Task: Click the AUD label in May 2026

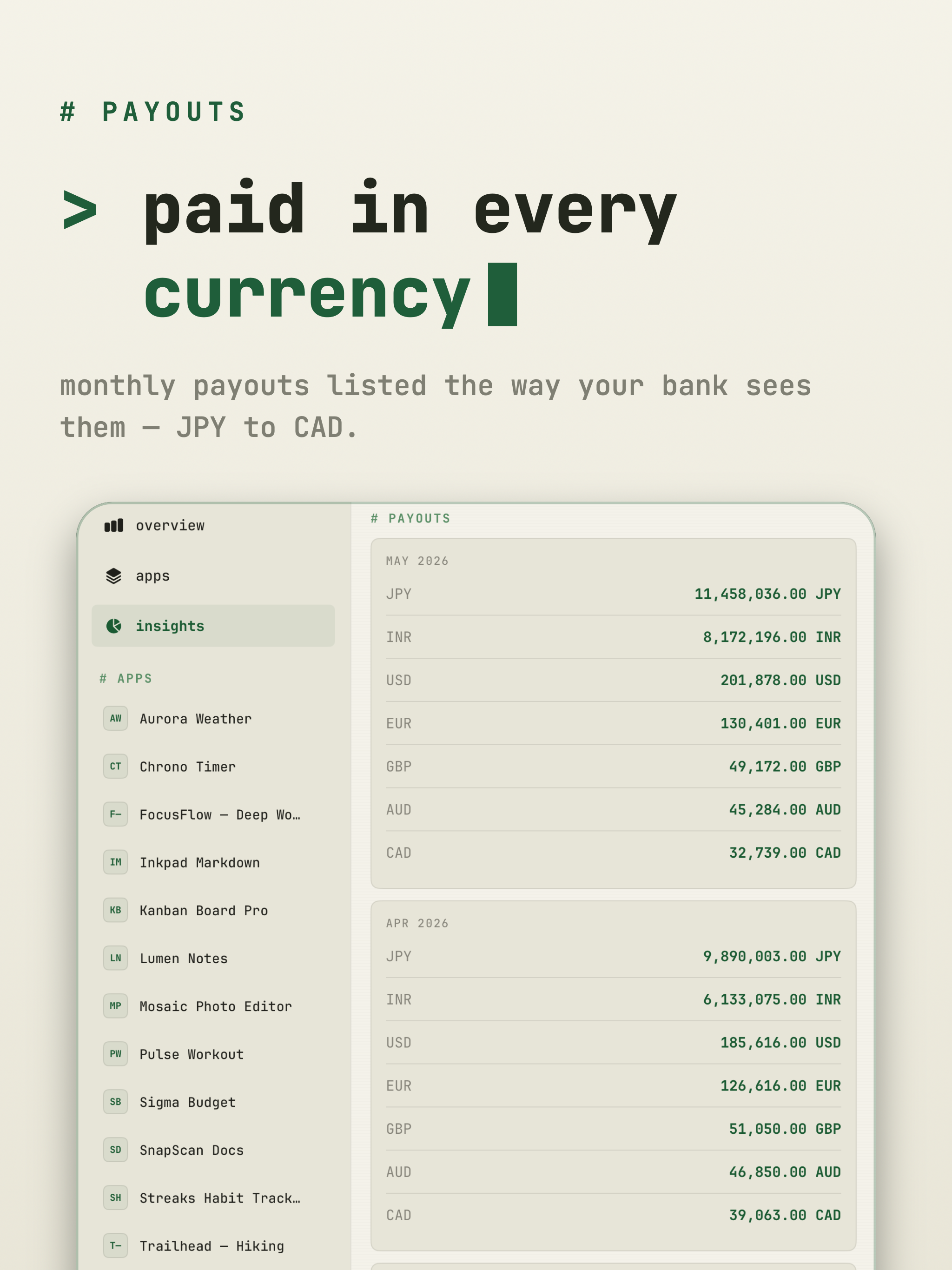Action: click(398, 809)
